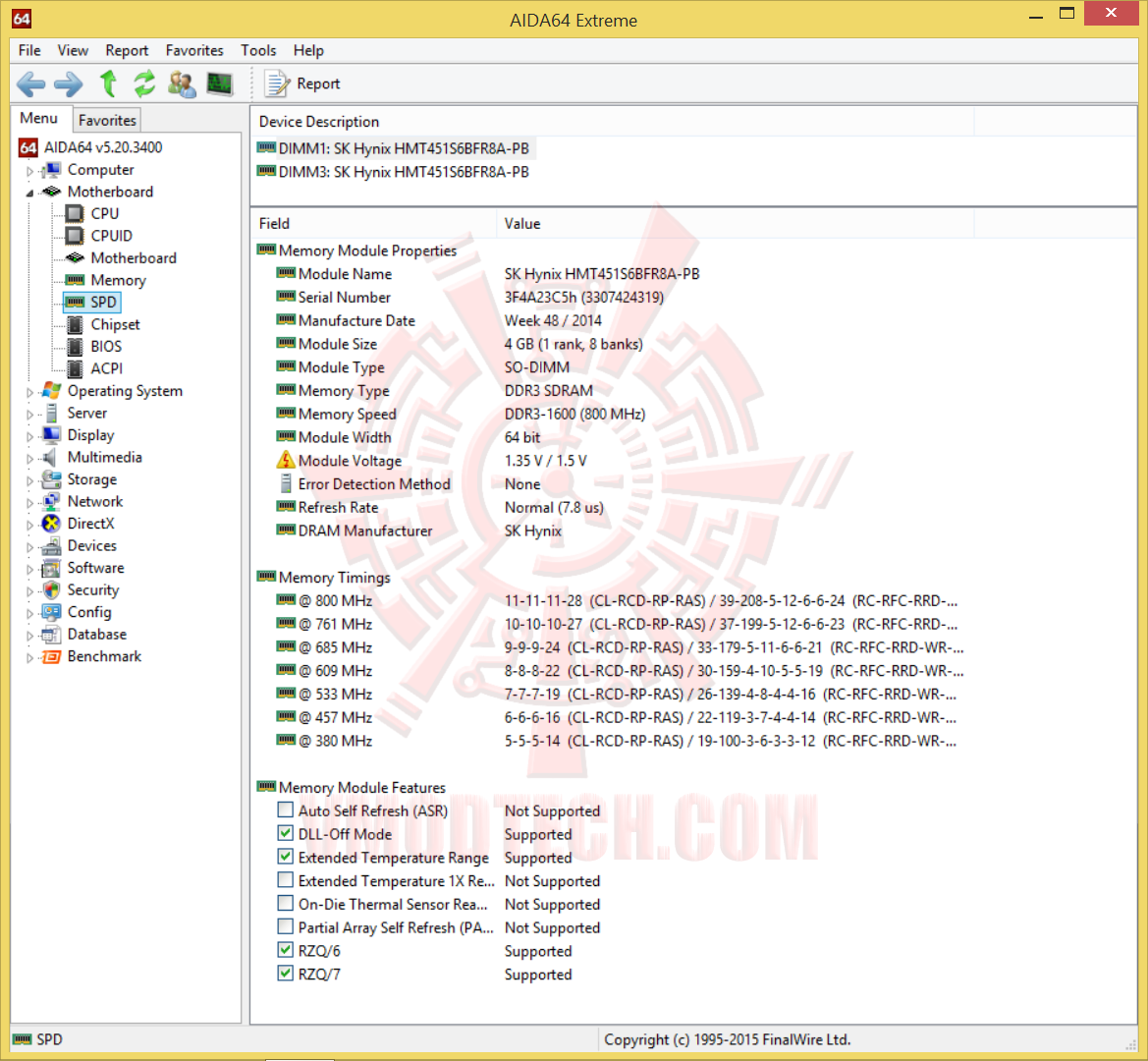Toggle Partial Array Self Refresh checkbox
Screen dimensions: 1148x1061
(286, 927)
